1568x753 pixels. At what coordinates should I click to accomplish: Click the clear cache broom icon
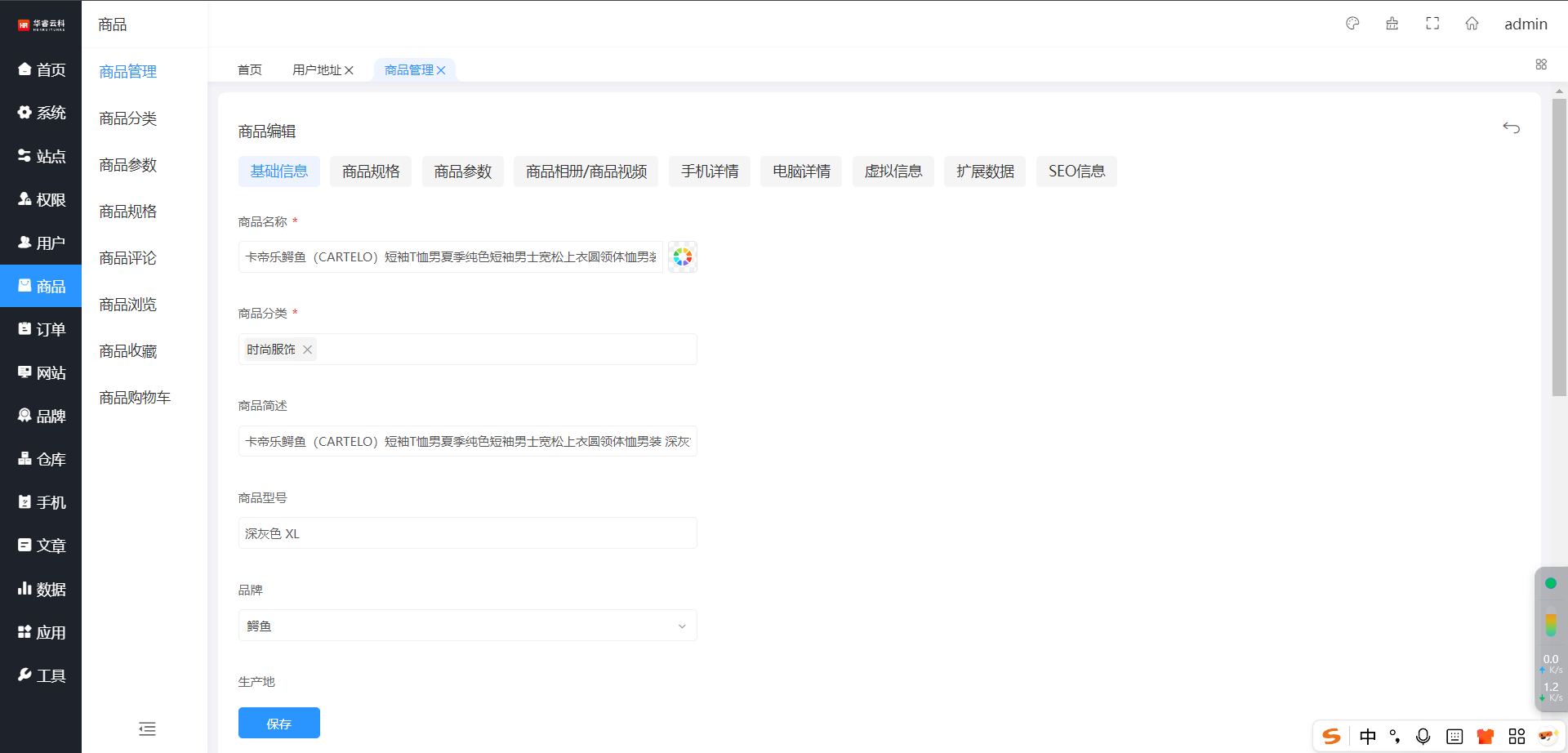pos(1392,24)
